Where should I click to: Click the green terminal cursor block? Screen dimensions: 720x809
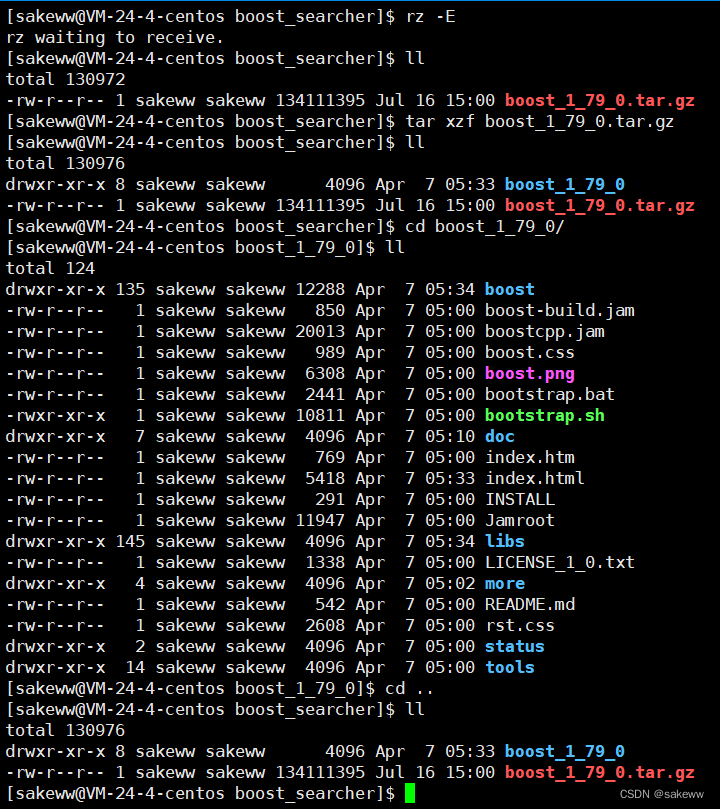click(x=410, y=793)
